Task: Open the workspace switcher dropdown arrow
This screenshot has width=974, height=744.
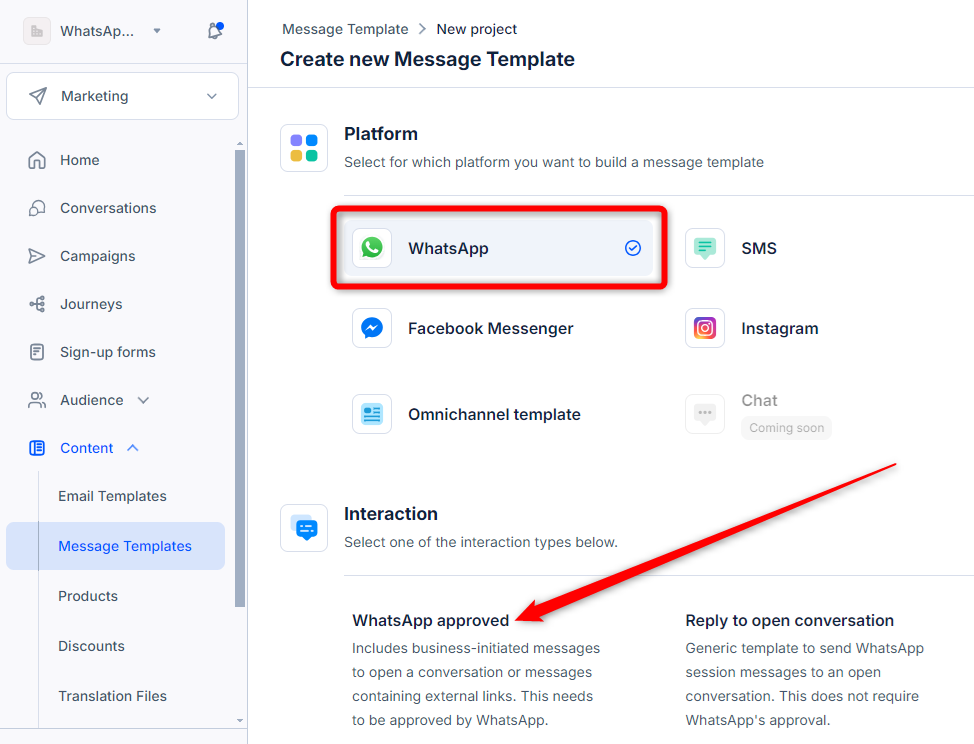Action: (x=157, y=30)
